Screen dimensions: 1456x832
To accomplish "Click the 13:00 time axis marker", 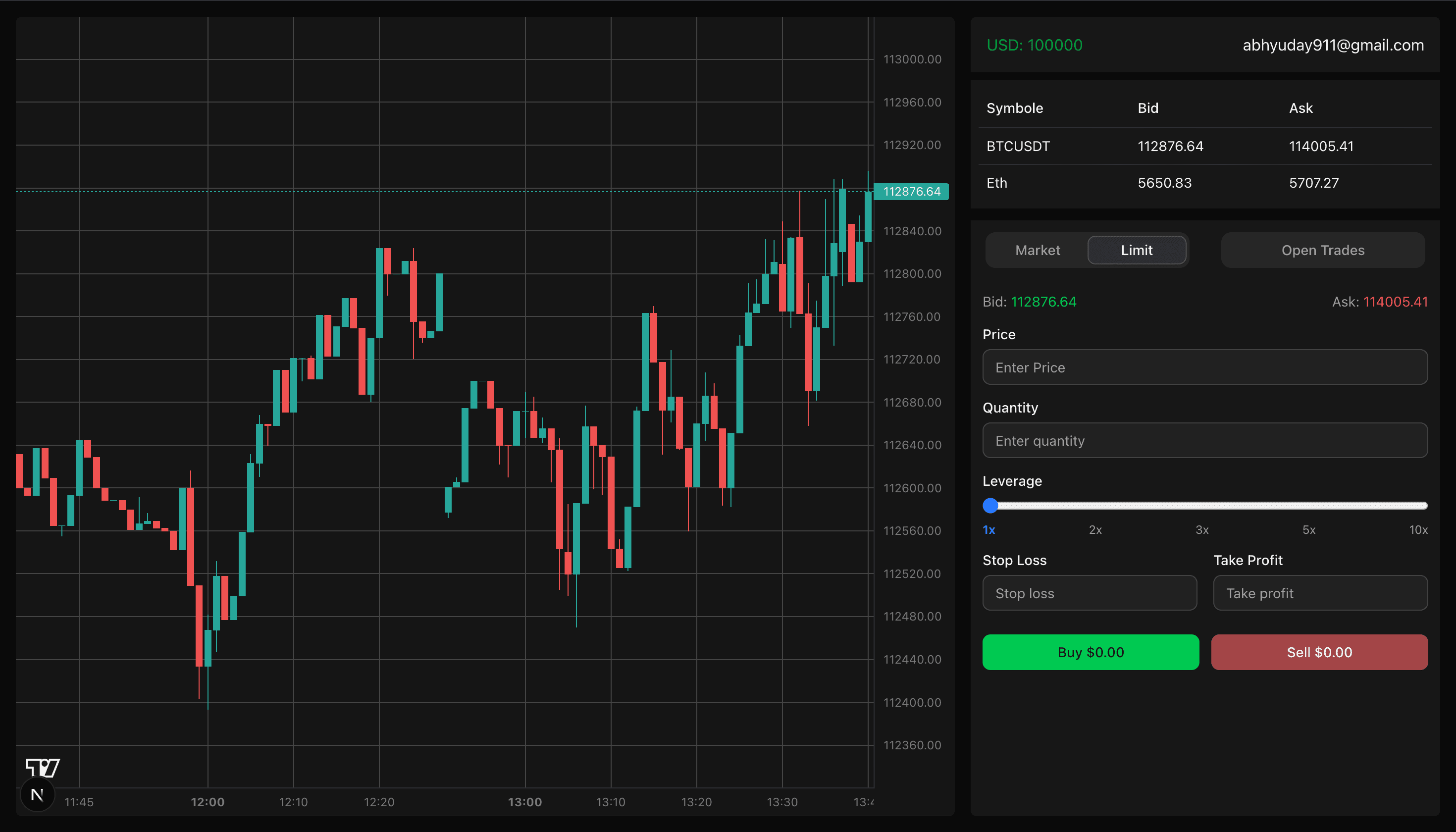I will point(524,802).
